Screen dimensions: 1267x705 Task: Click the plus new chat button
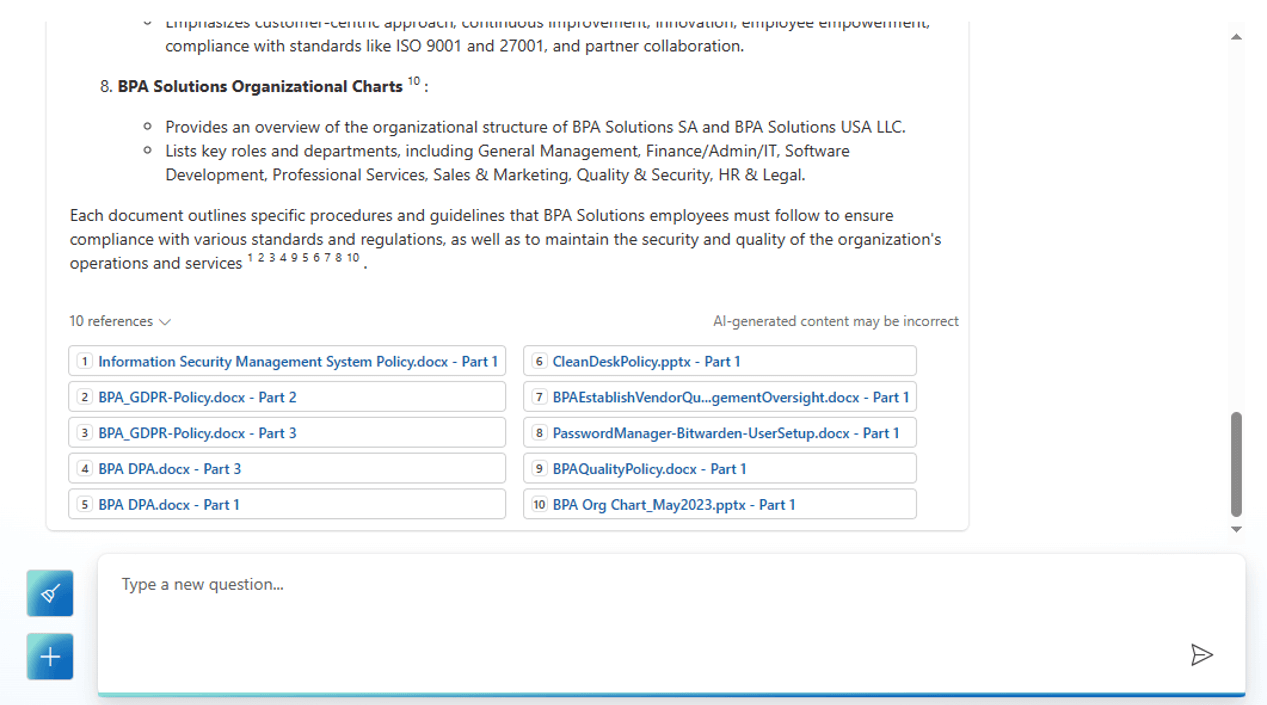[50, 657]
